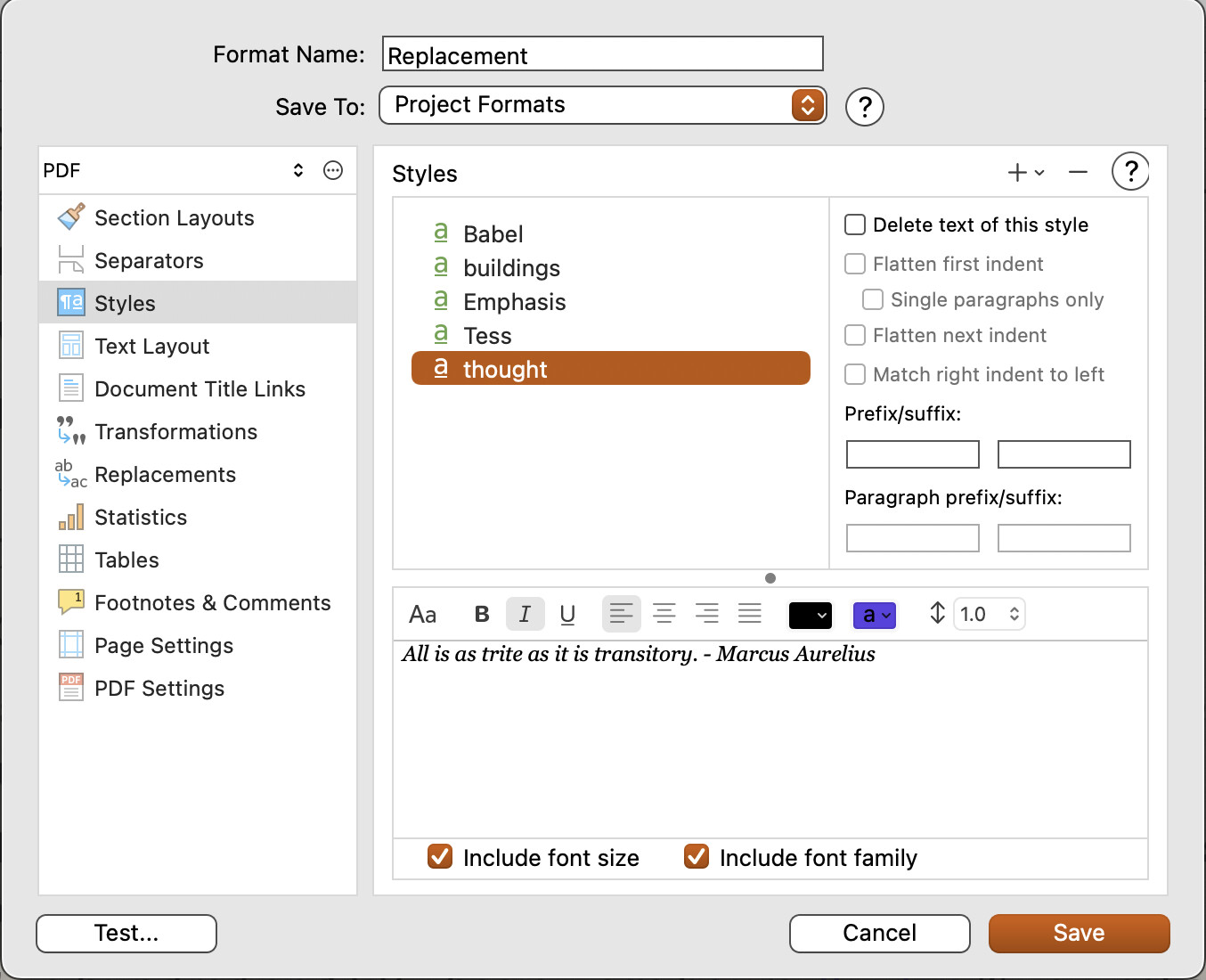Open the Section Layouts pane
This screenshot has height=980, width=1206.
(198, 218)
